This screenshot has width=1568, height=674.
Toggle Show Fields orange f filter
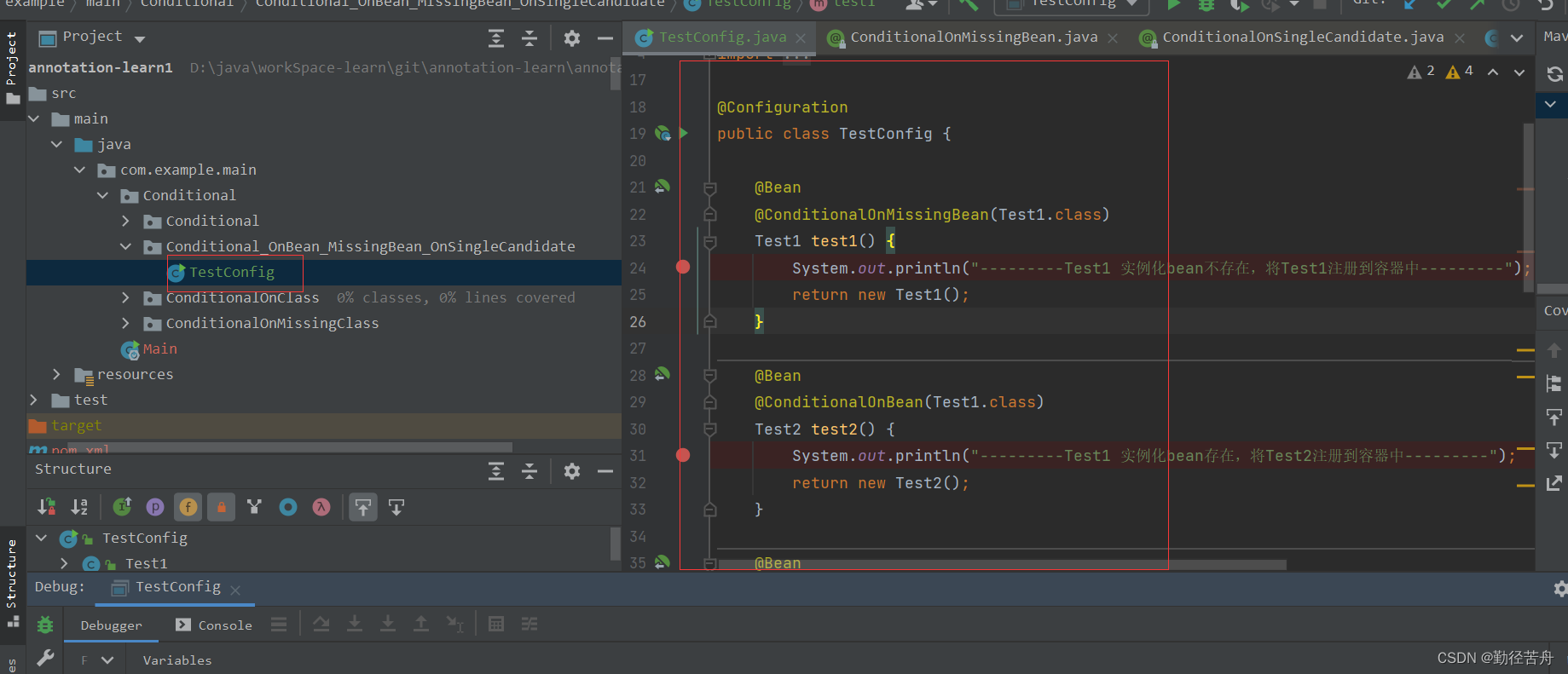188,507
